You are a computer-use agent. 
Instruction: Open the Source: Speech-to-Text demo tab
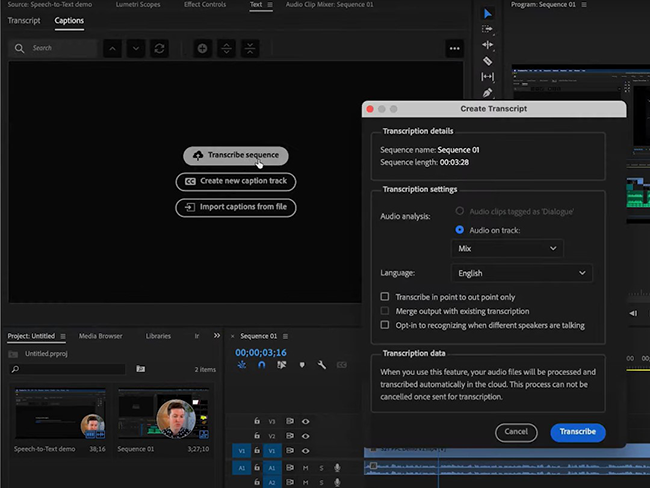point(50,5)
